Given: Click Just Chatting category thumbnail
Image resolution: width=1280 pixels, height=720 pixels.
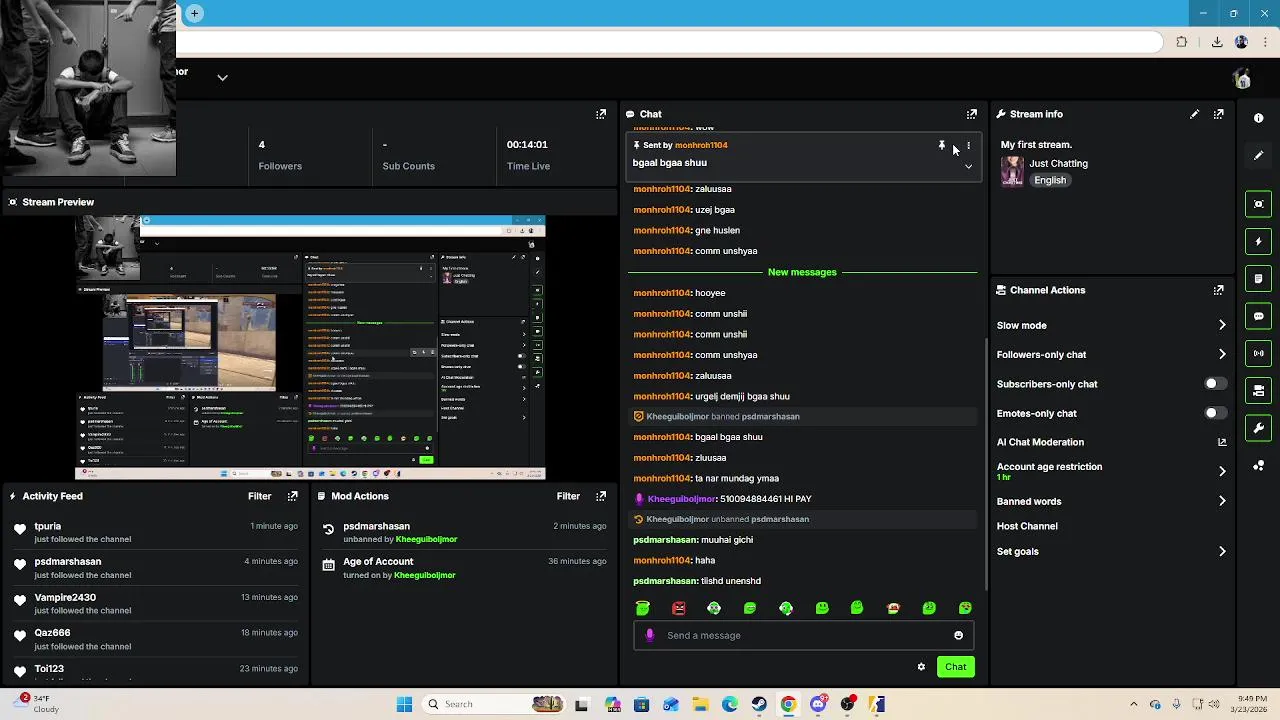Looking at the screenshot, I should tap(1012, 171).
